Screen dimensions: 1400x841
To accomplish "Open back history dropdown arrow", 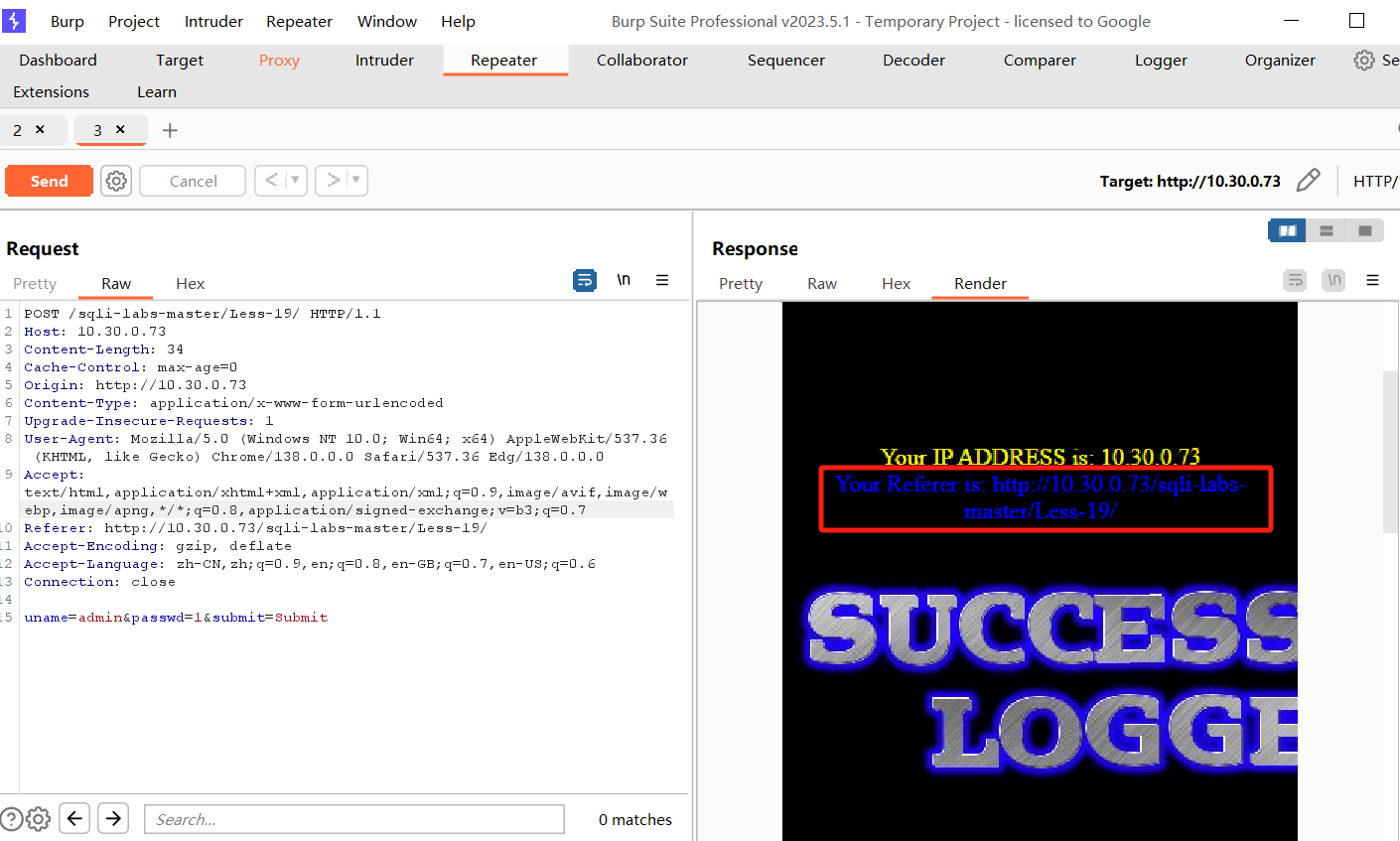I will coord(295,180).
